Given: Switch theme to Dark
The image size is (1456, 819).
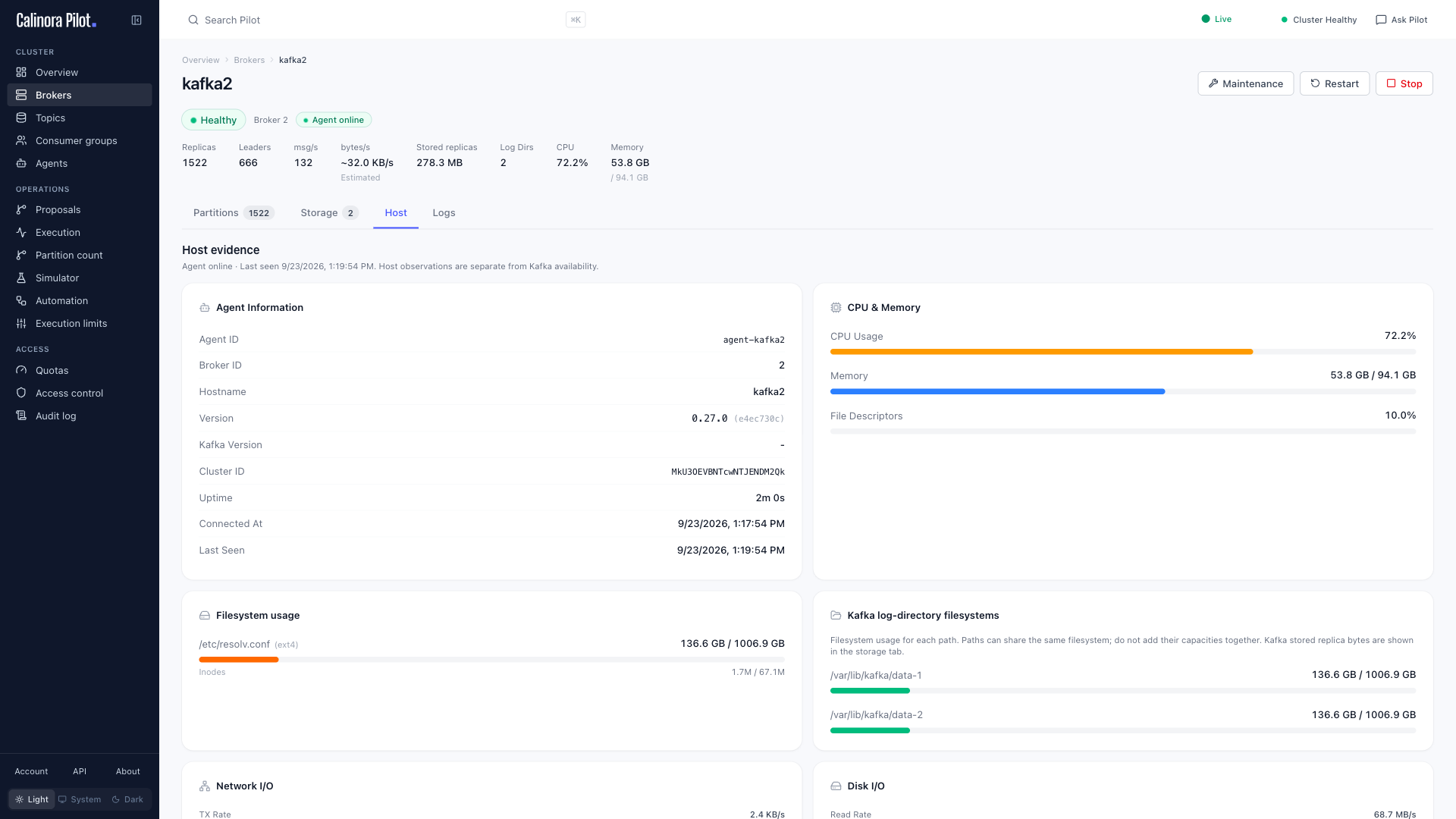Looking at the screenshot, I should pos(127,799).
